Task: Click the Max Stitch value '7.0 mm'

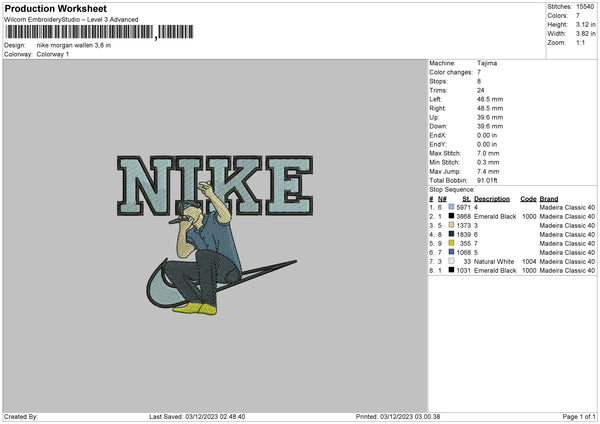Action: coord(488,153)
